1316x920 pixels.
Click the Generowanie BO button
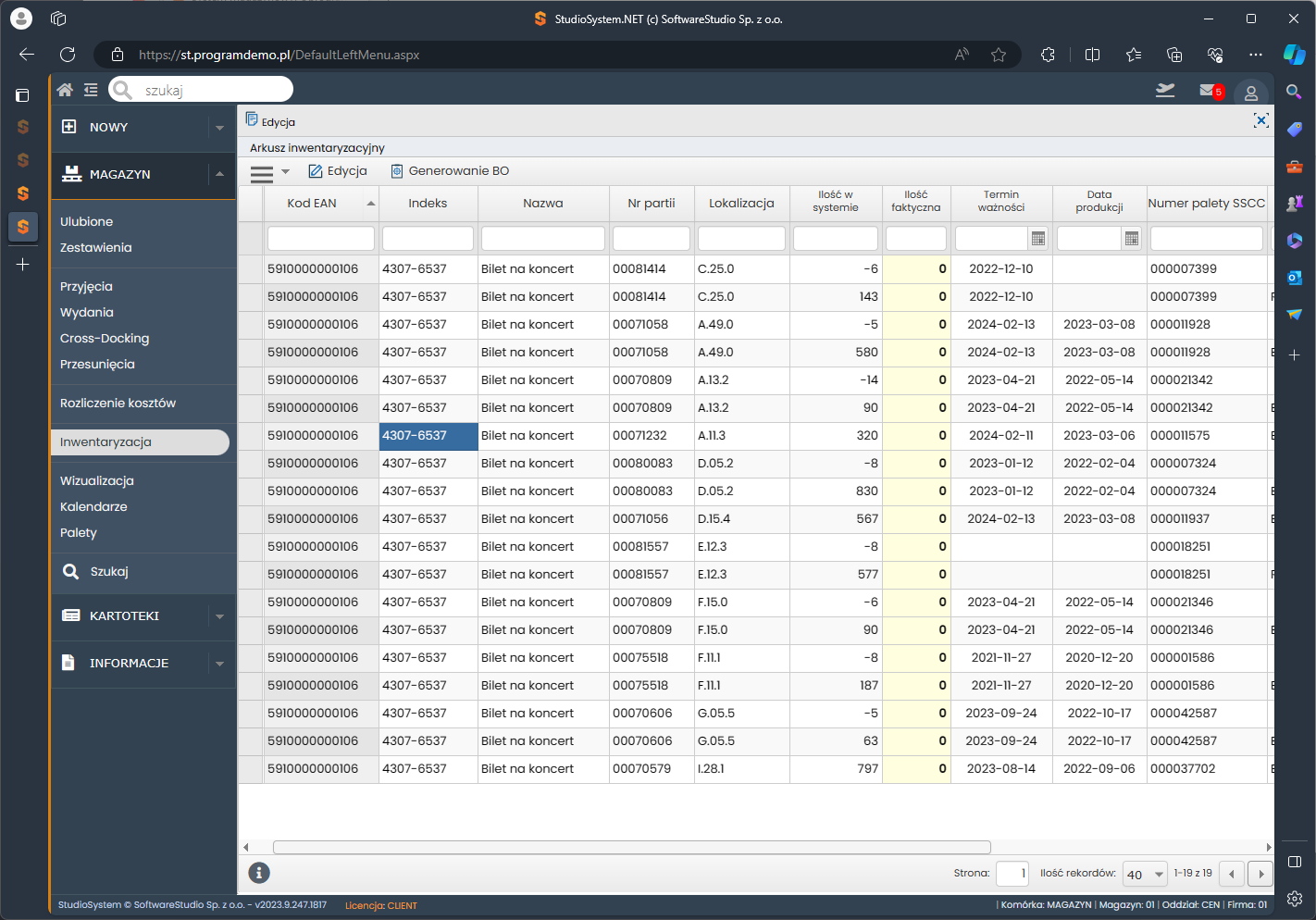pyautogui.click(x=450, y=171)
